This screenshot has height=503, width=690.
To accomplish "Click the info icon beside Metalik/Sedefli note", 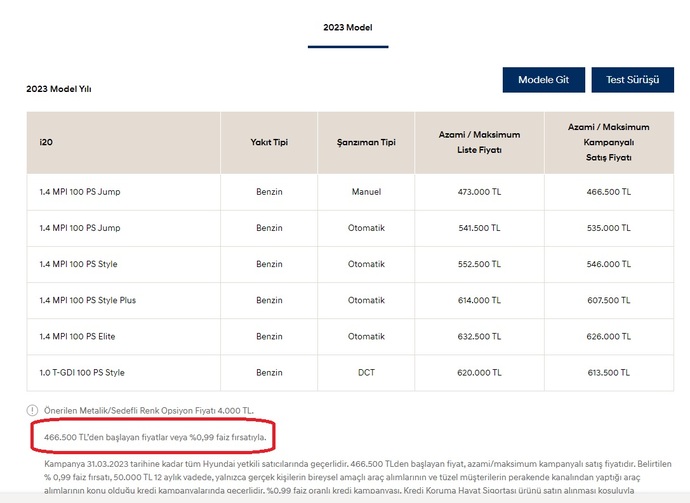I will pos(32,410).
